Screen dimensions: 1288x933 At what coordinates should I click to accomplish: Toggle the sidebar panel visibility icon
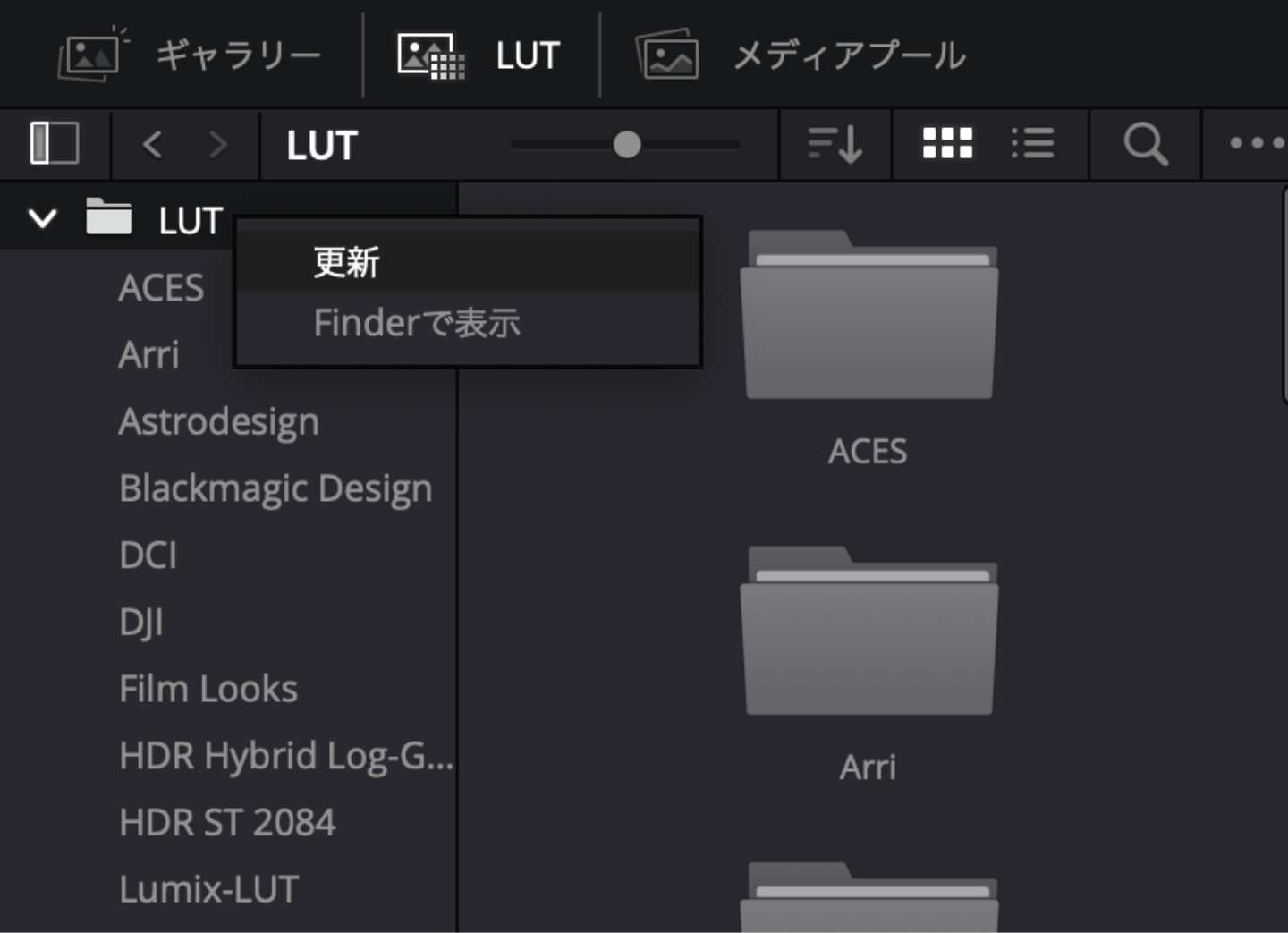pyautogui.click(x=55, y=143)
